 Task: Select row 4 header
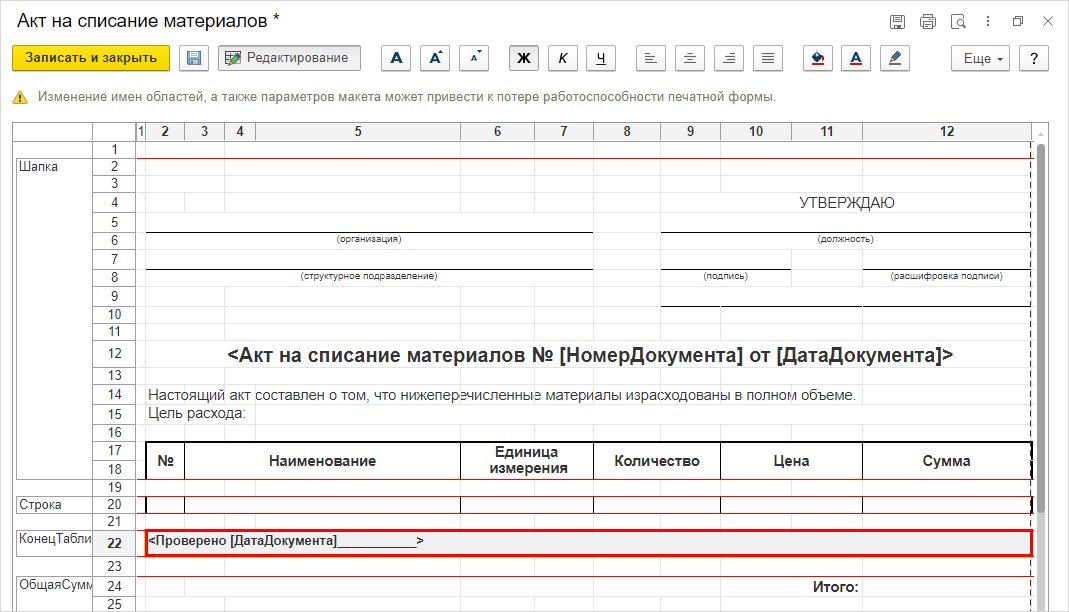coord(114,202)
